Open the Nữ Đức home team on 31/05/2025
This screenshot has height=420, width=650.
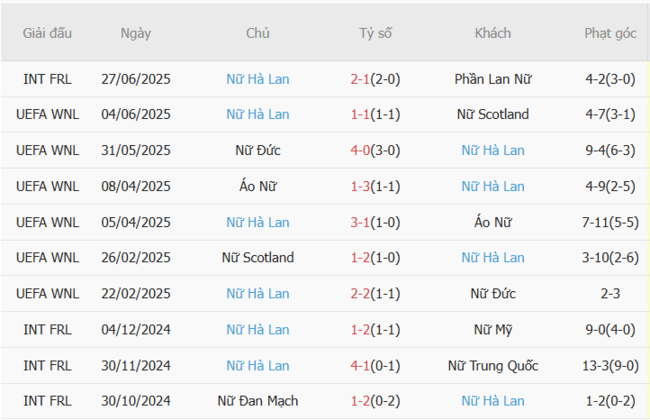[258, 150]
